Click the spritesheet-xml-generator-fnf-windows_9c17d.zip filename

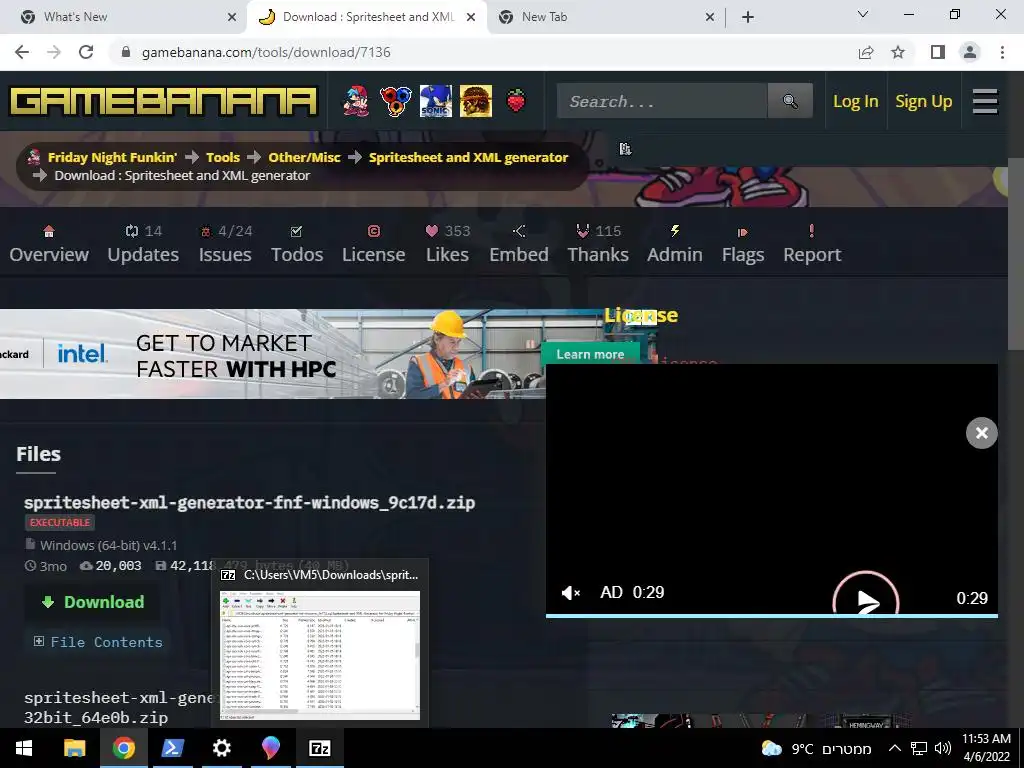pos(249,502)
